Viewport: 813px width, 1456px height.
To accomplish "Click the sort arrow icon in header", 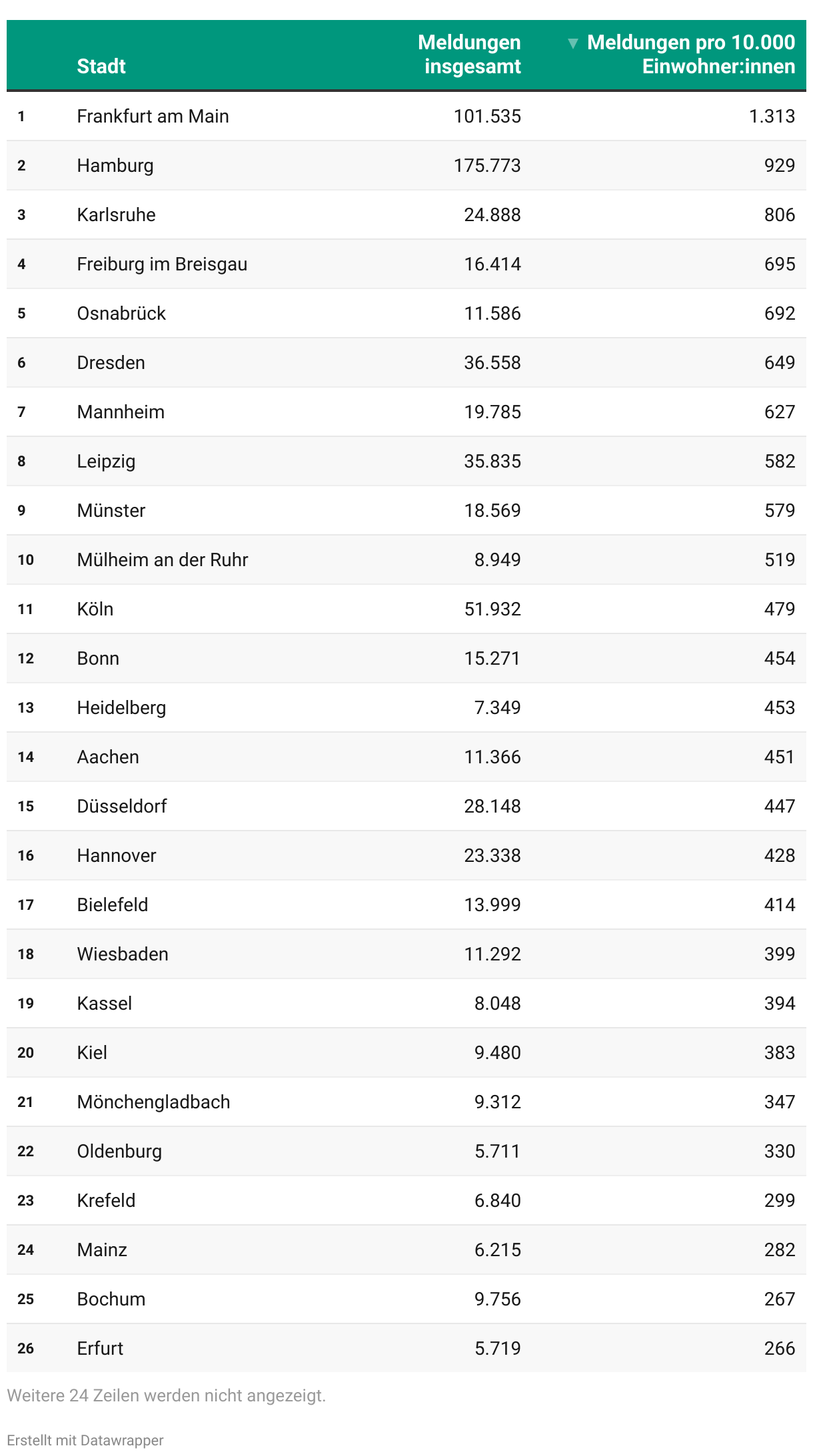I will 572,44.
